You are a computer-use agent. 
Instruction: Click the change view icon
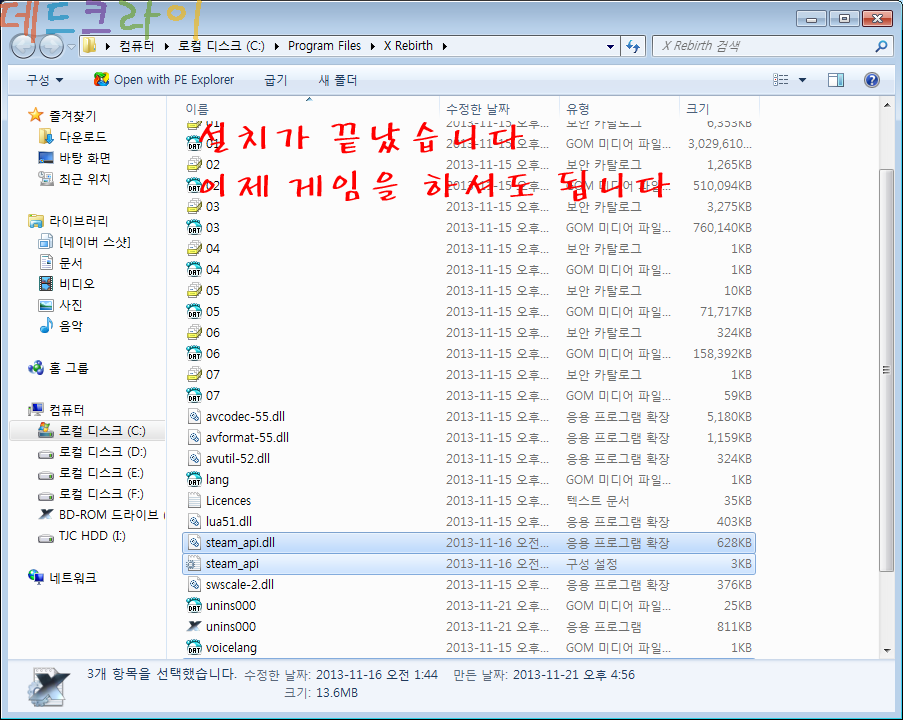point(781,80)
